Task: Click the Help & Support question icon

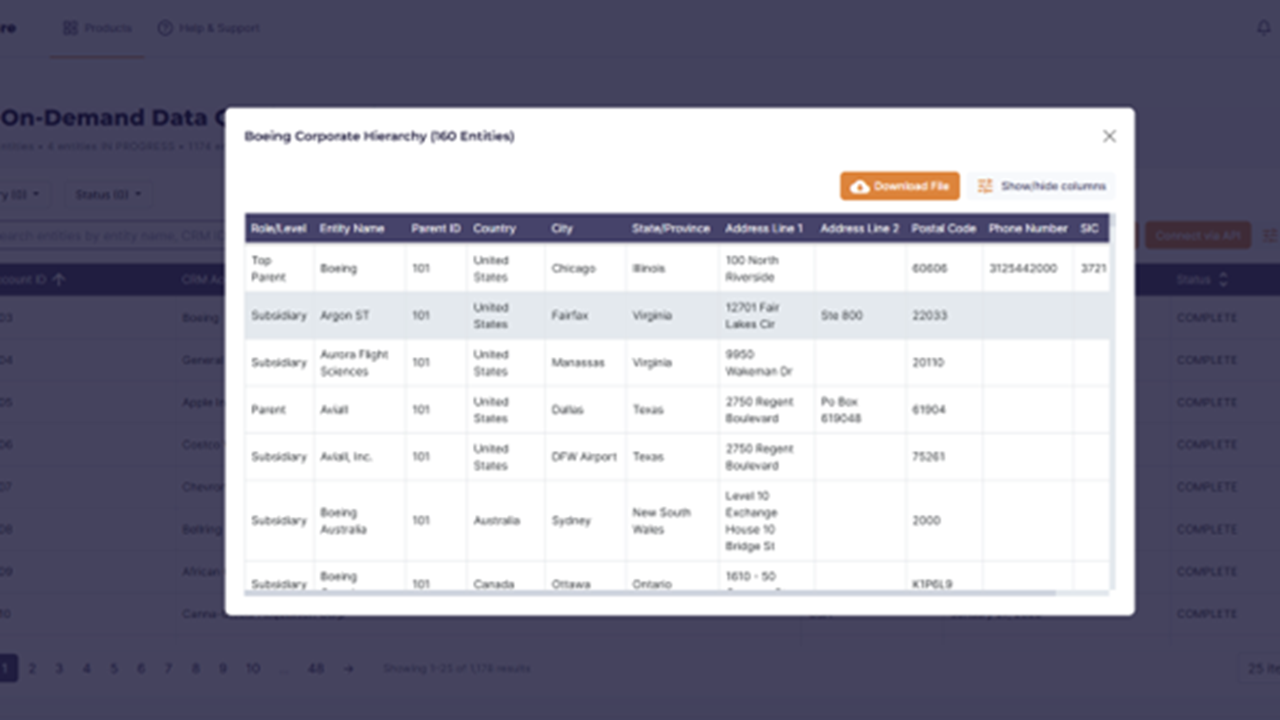Action: point(165,28)
